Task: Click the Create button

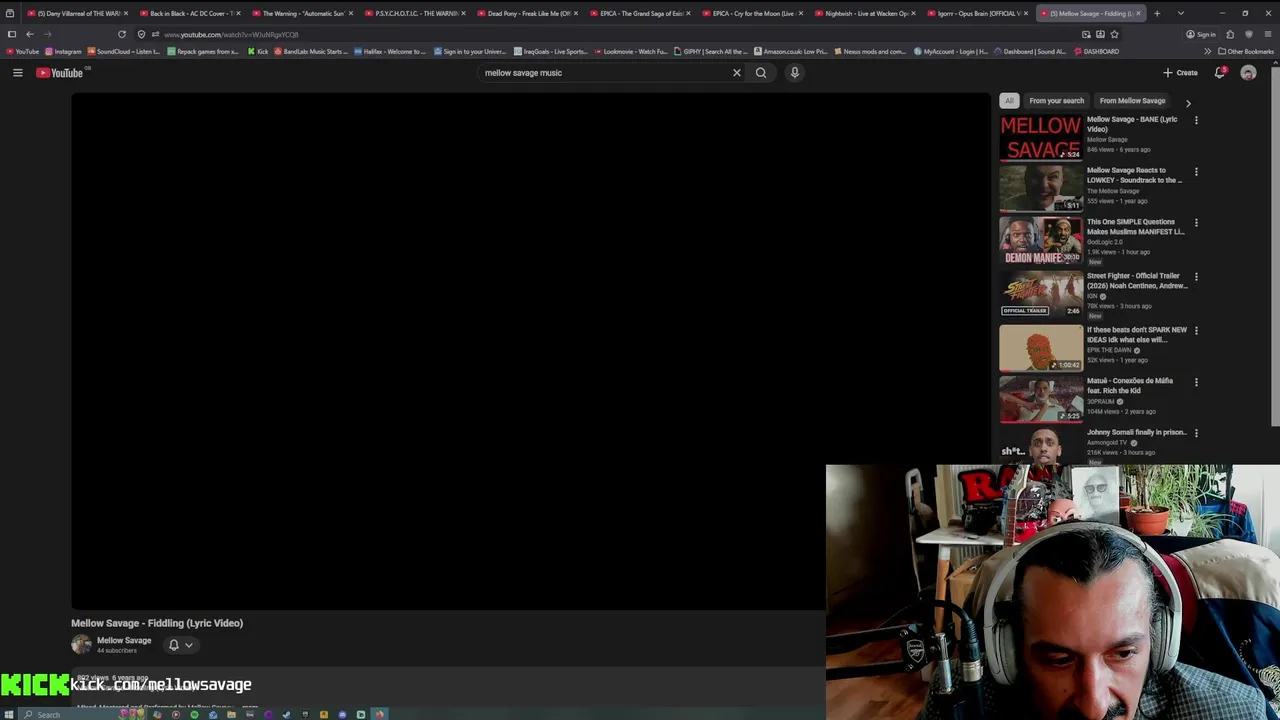Action: pos(1180,72)
